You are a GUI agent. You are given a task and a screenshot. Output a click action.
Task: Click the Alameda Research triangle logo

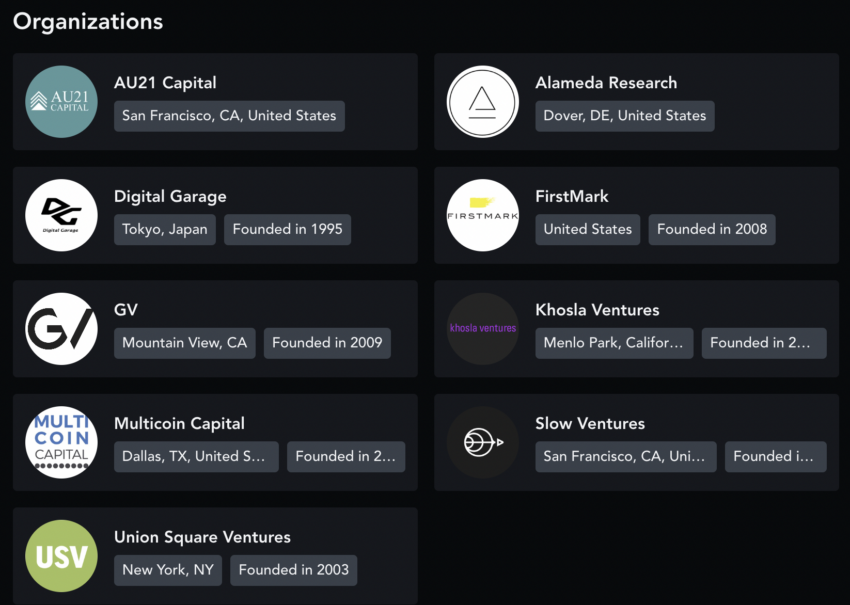(x=482, y=101)
